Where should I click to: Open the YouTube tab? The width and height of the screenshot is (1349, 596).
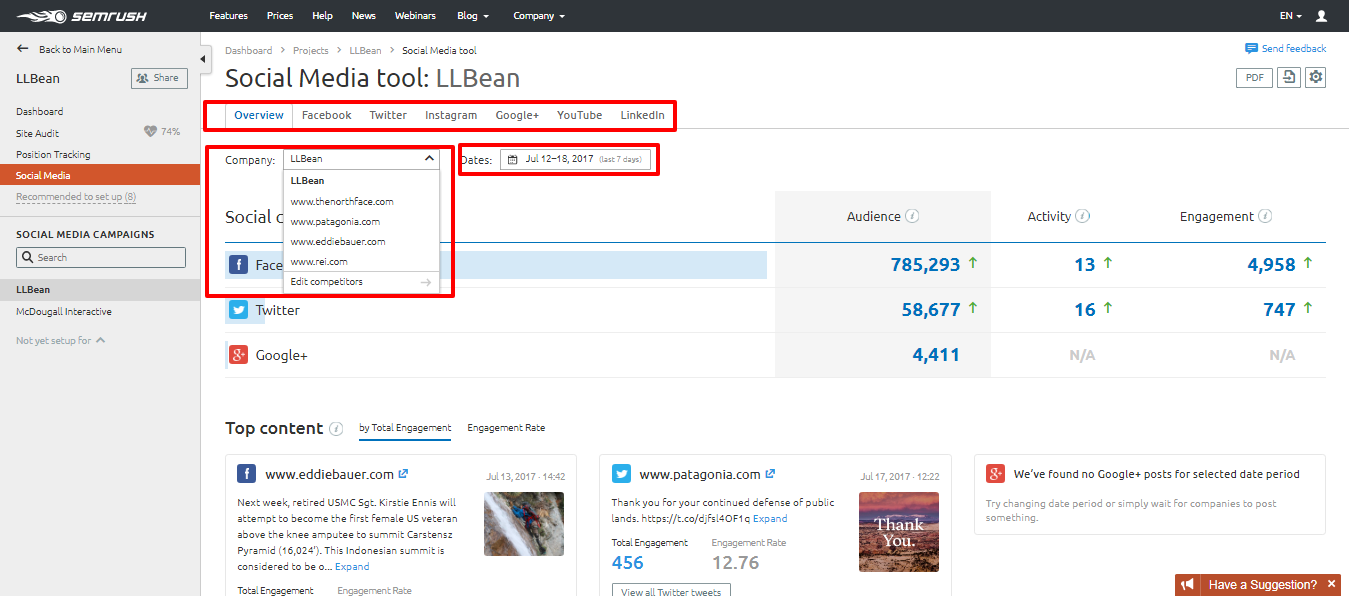(579, 115)
